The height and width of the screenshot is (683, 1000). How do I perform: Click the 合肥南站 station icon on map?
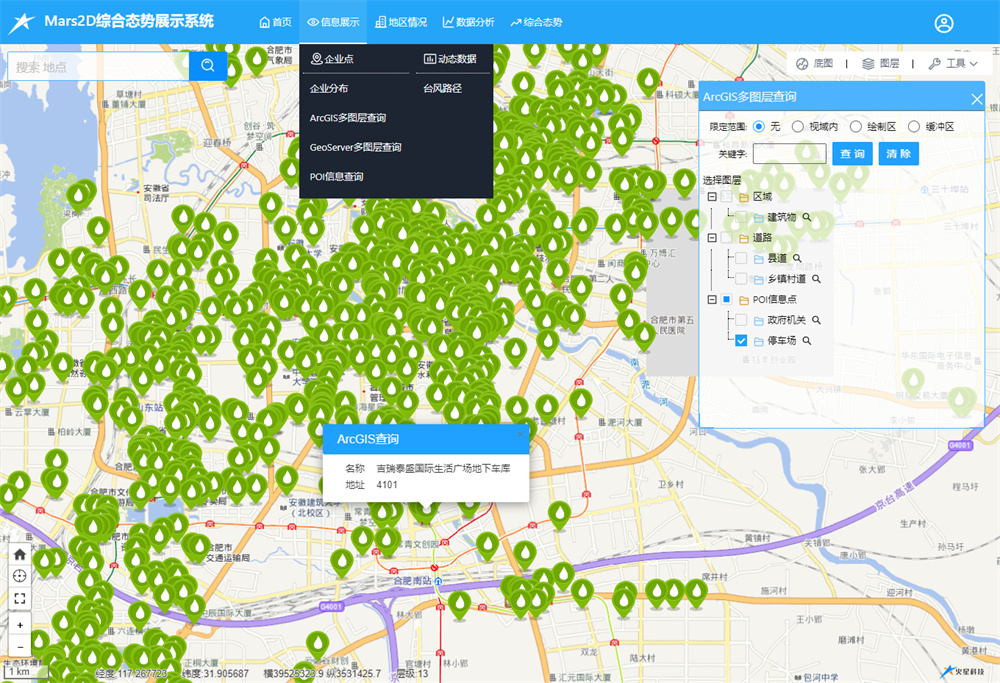tap(438, 582)
